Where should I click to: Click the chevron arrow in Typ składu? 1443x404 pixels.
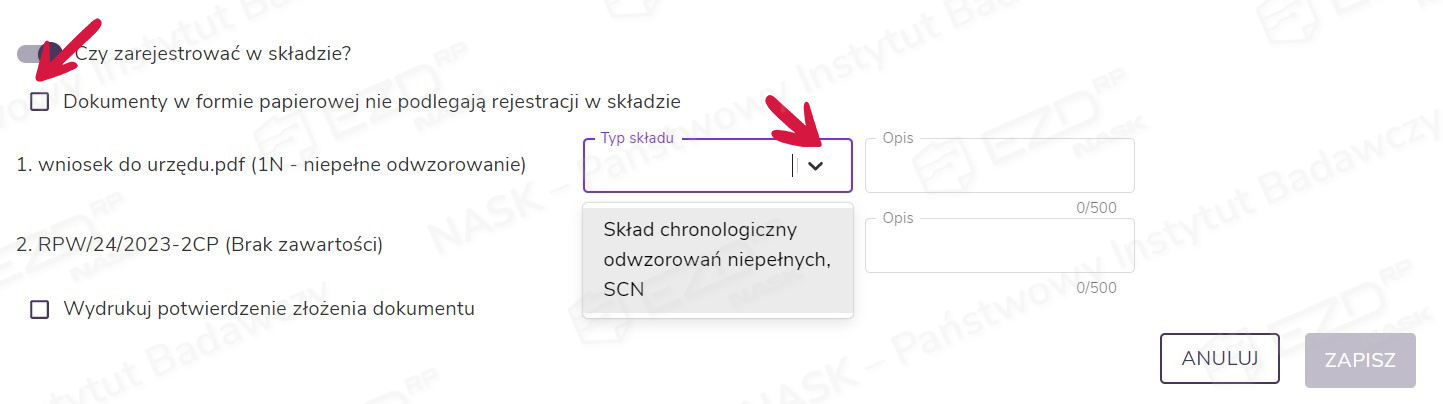[815, 166]
